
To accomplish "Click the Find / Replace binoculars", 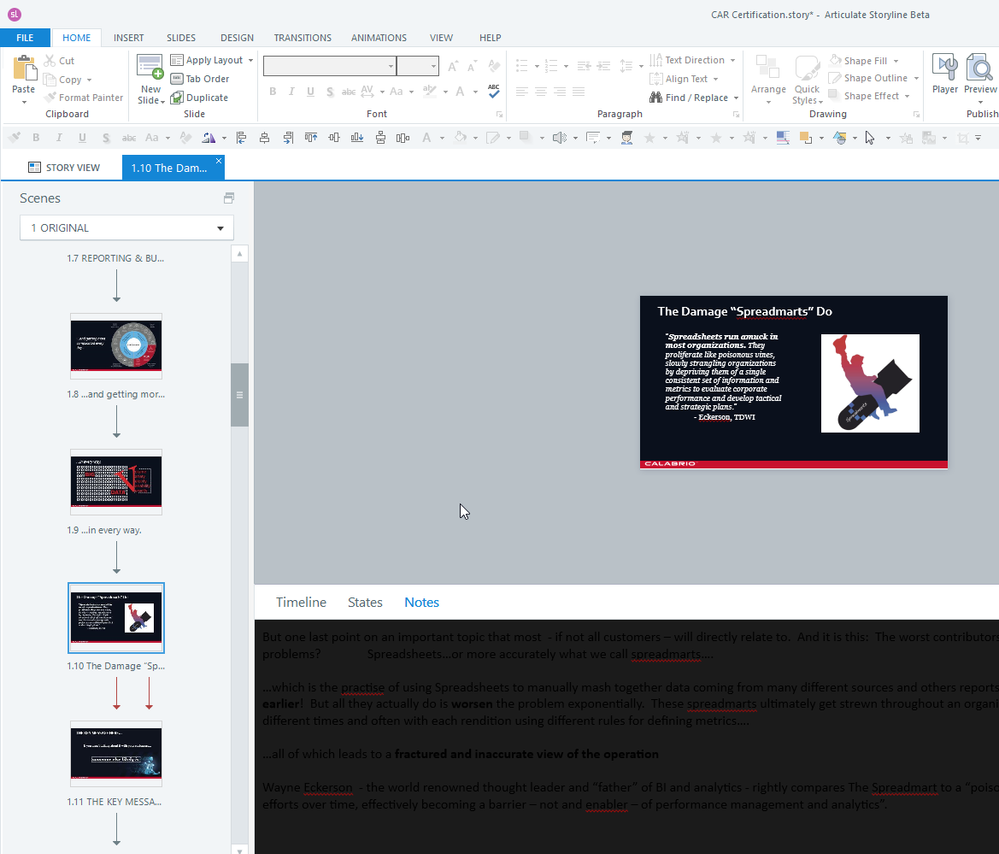I will pyautogui.click(x=657, y=98).
